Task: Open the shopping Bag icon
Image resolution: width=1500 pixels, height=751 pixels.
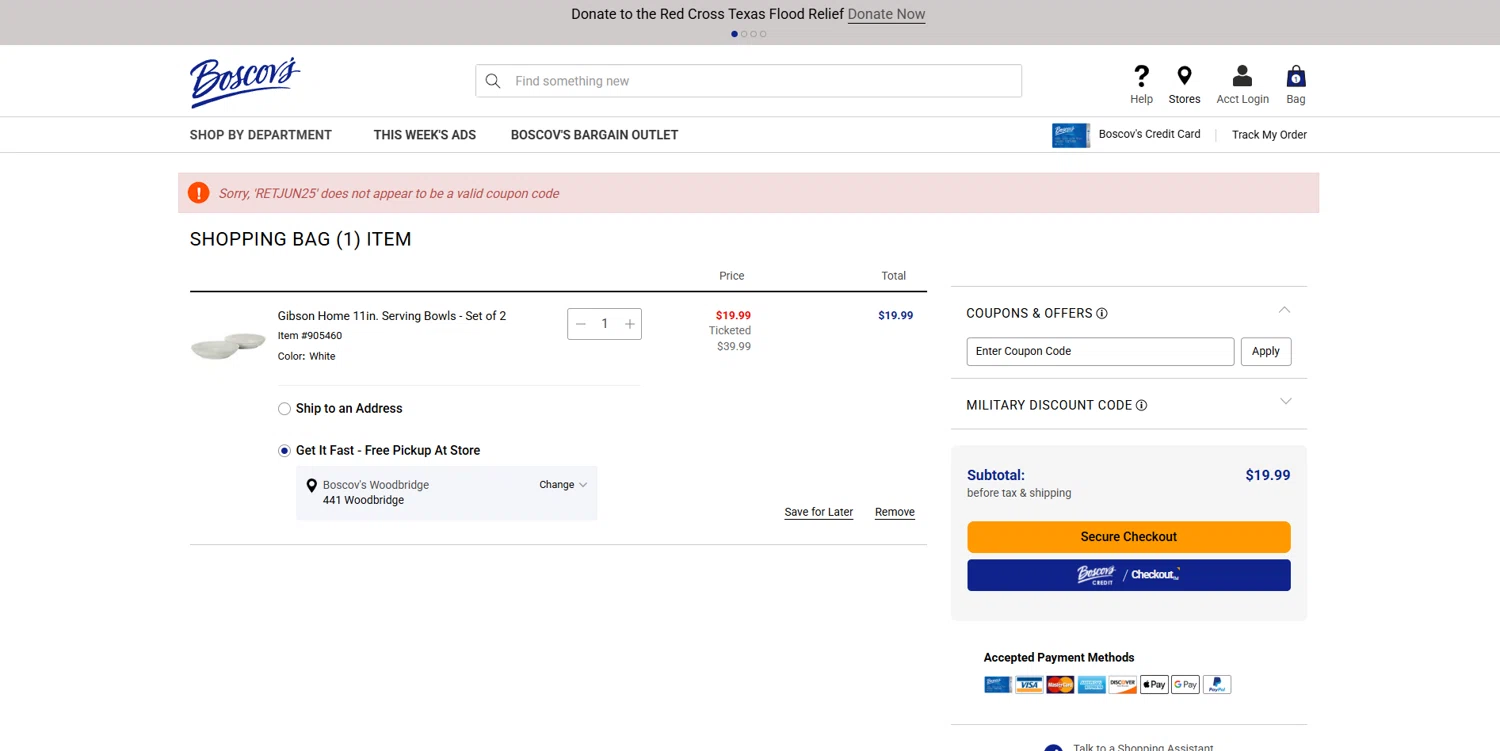Action: tap(1296, 76)
